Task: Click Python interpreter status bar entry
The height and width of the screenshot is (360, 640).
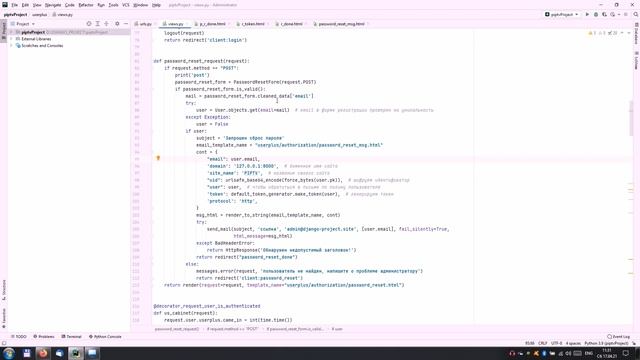Action: pos(606,343)
